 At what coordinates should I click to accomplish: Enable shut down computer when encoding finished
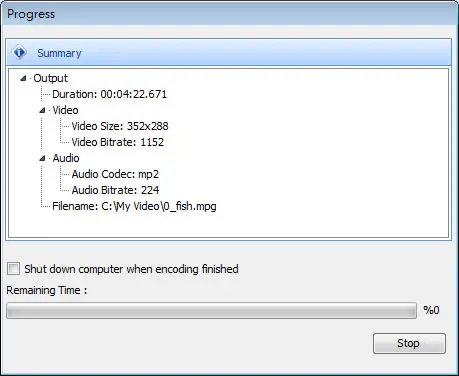pyautogui.click(x=14, y=269)
